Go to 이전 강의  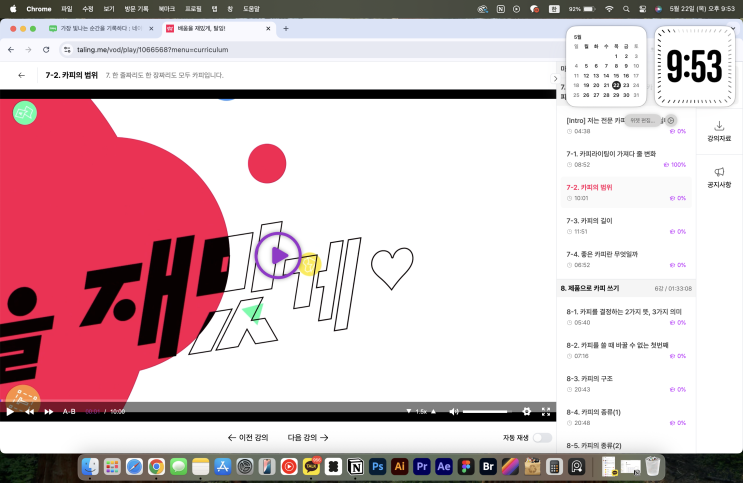coord(248,438)
